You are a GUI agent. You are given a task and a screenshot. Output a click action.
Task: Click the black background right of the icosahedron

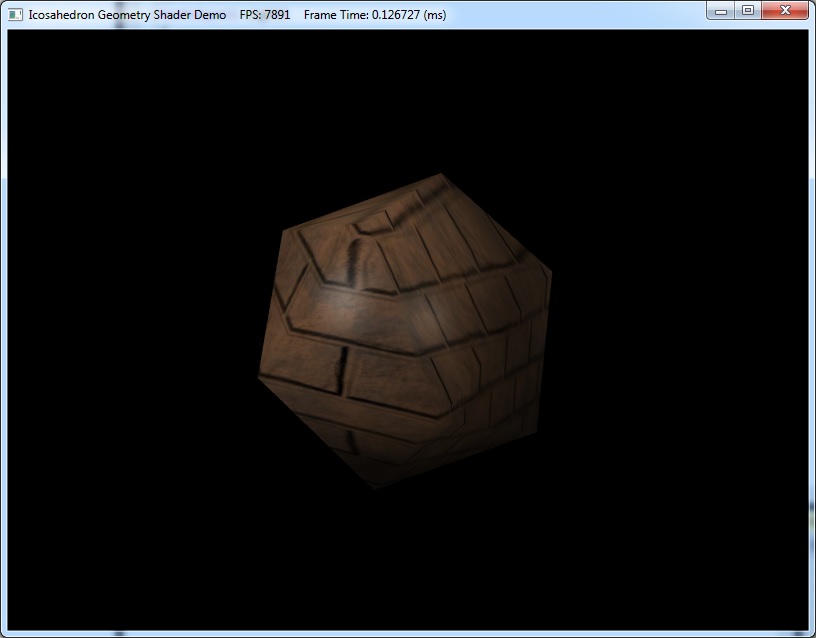(x=680, y=330)
